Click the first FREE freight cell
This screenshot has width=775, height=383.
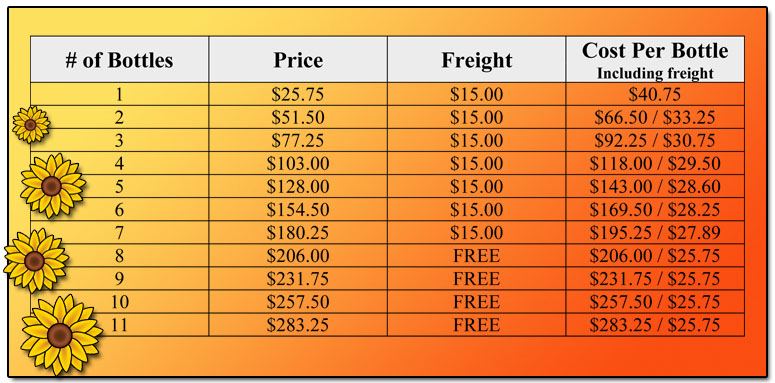coord(476,255)
